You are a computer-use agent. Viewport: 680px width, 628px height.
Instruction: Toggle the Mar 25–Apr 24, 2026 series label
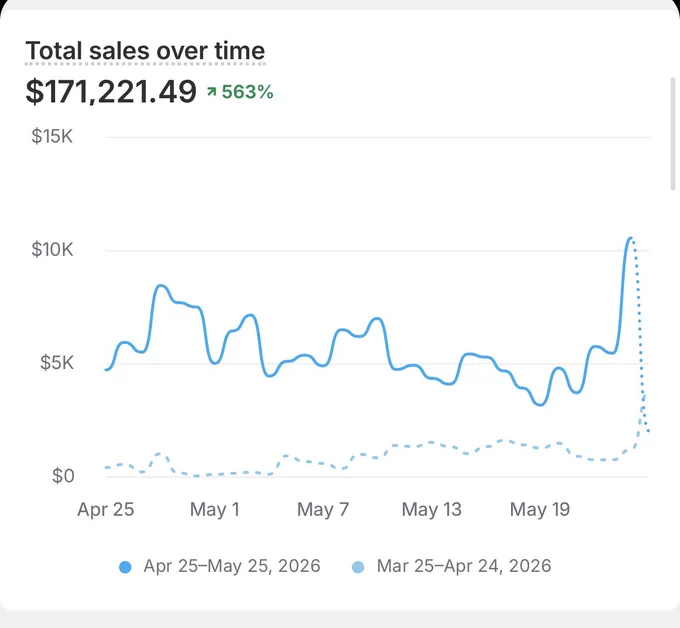(x=464, y=566)
